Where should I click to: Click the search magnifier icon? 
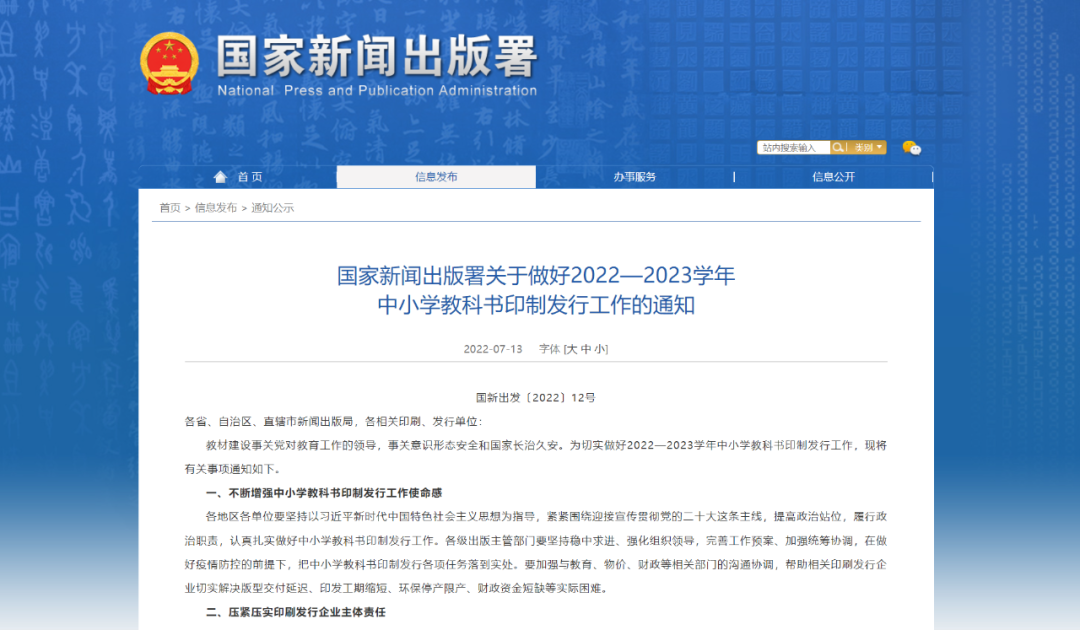click(x=838, y=147)
